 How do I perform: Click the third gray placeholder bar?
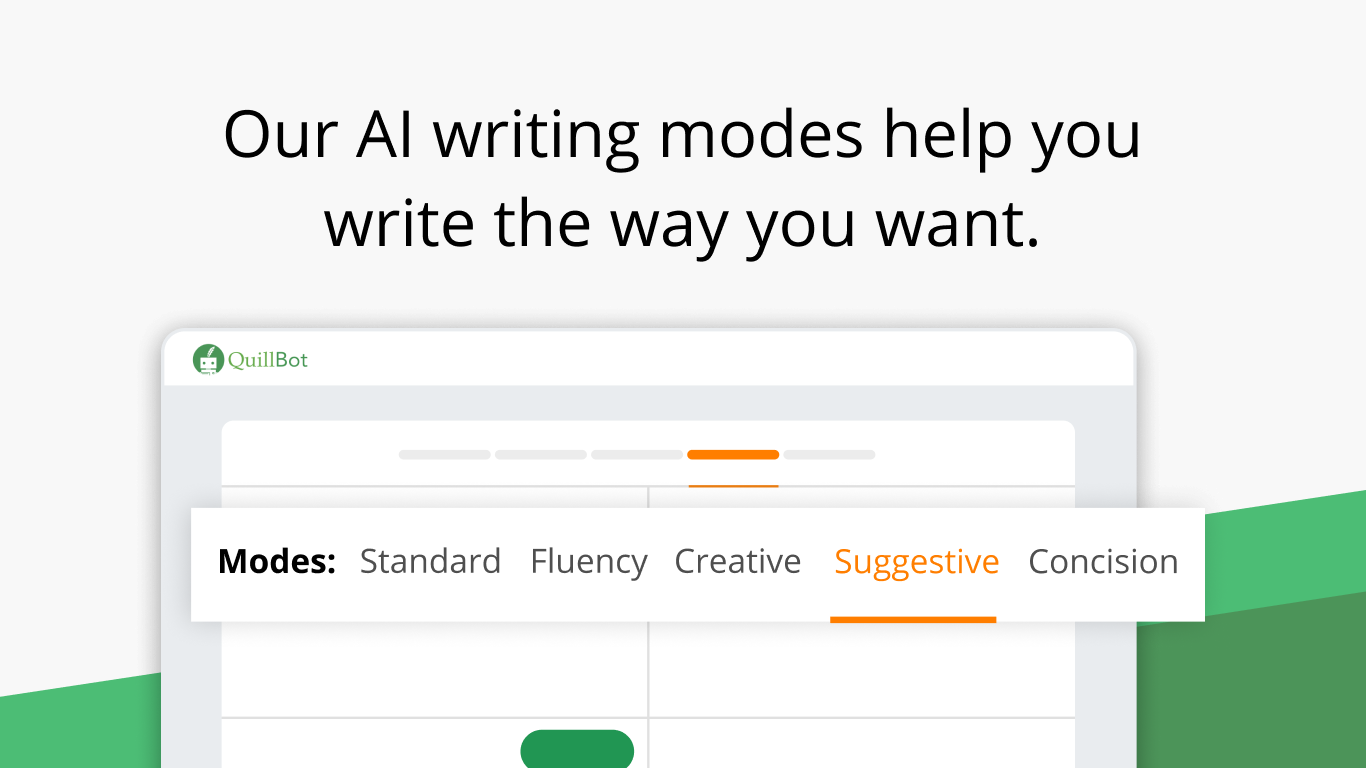(x=637, y=455)
